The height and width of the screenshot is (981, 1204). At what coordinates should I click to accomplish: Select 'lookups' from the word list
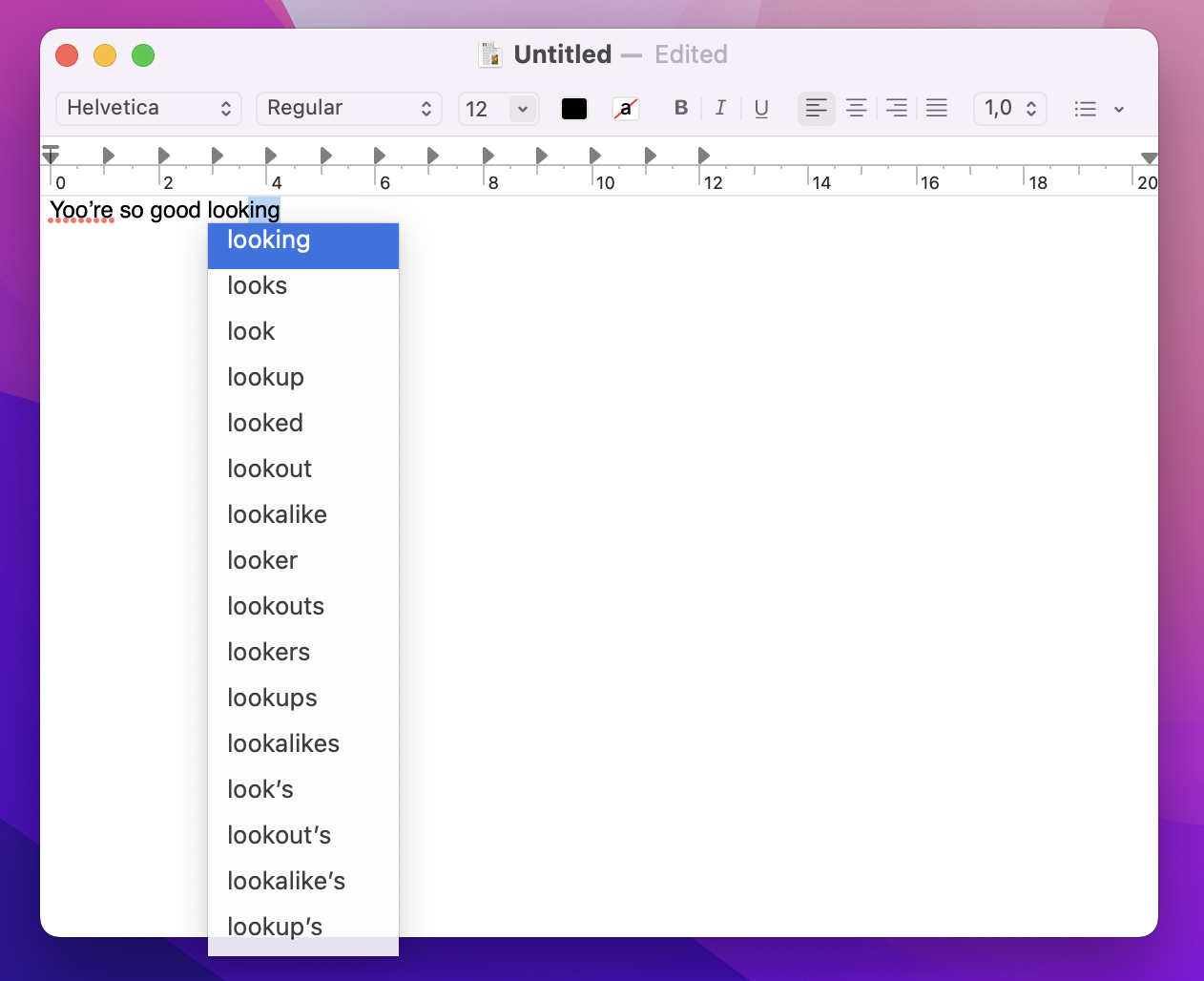pyautogui.click(x=303, y=698)
